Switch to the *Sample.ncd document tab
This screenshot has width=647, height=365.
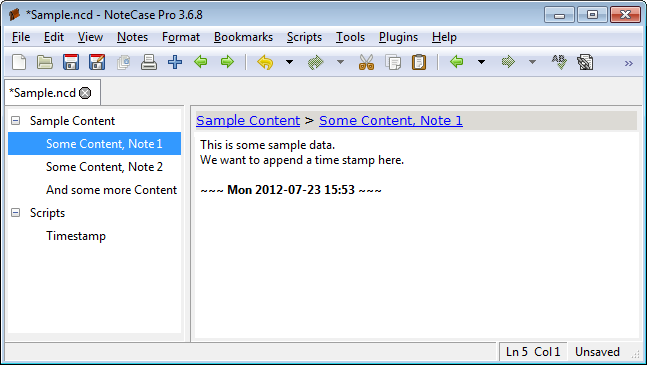click(43, 93)
